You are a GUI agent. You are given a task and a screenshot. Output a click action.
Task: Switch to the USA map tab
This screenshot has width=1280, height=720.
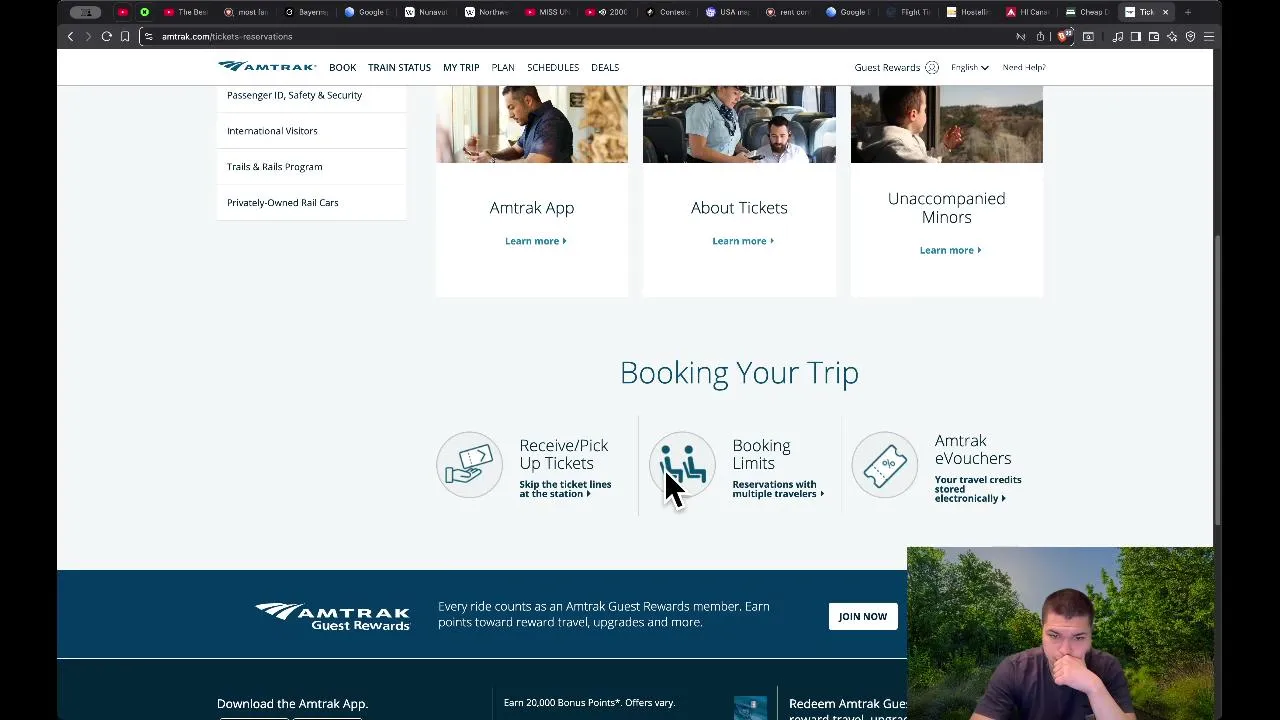click(x=728, y=12)
